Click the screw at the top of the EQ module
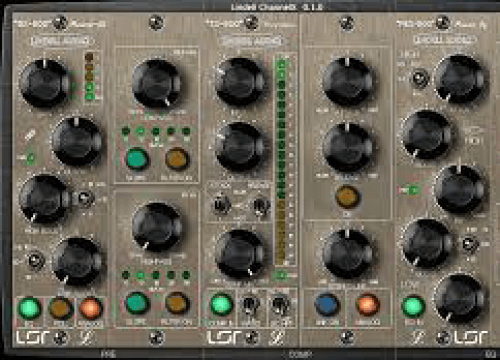Screen dimensions: 500x360 coord(443,23)
